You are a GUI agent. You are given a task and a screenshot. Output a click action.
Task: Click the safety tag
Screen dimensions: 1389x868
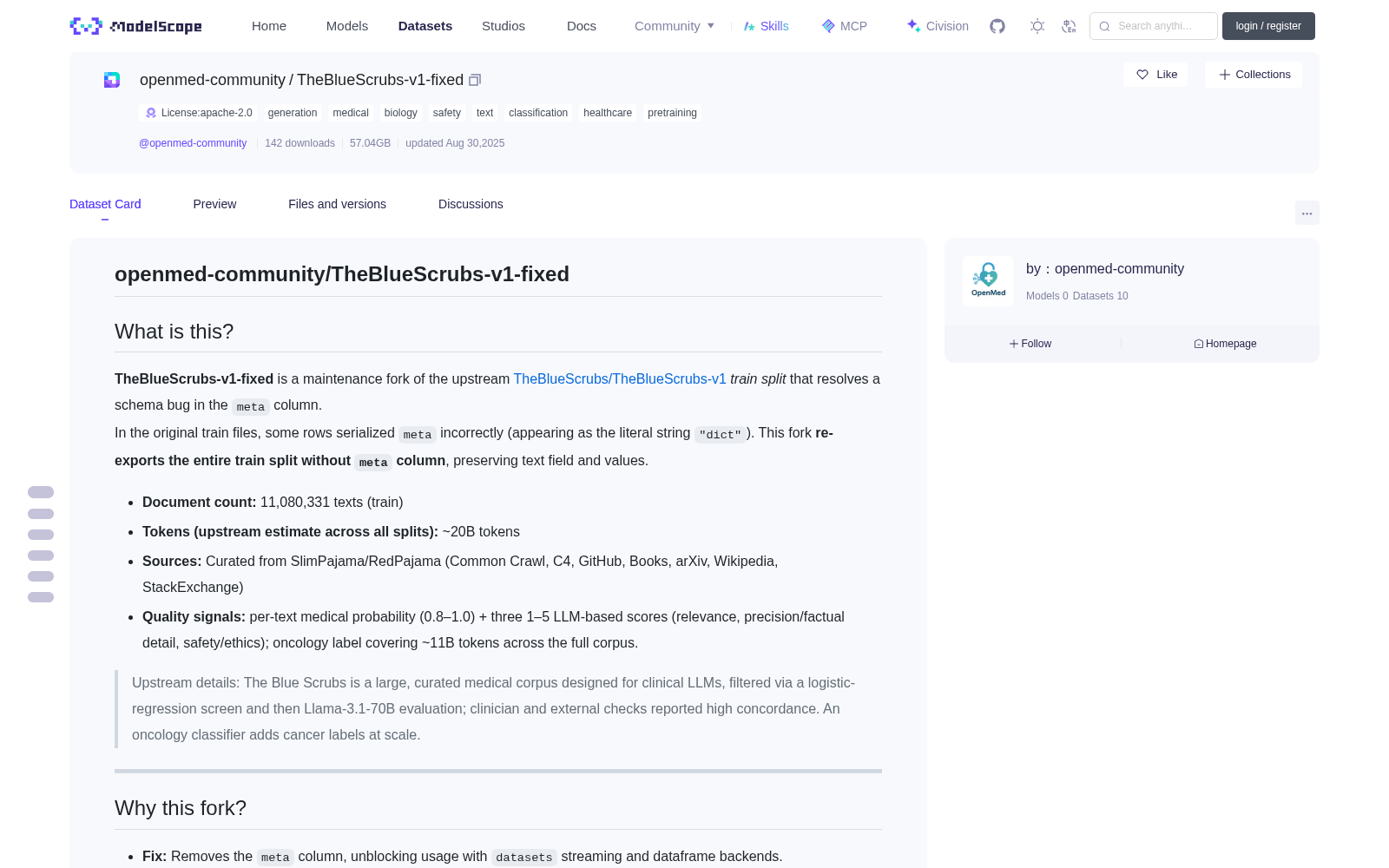[447, 113]
